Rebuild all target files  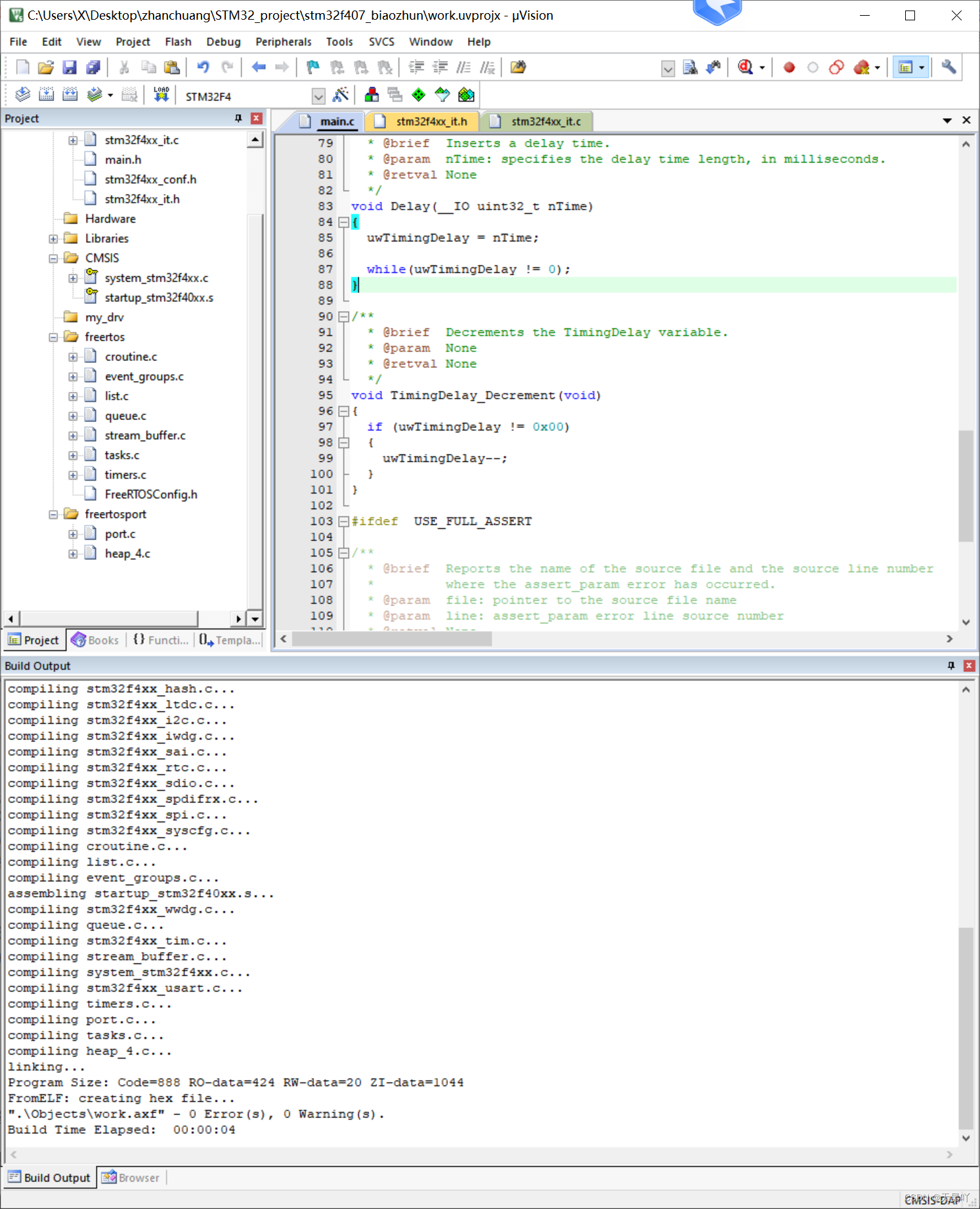pyautogui.click(x=70, y=95)
